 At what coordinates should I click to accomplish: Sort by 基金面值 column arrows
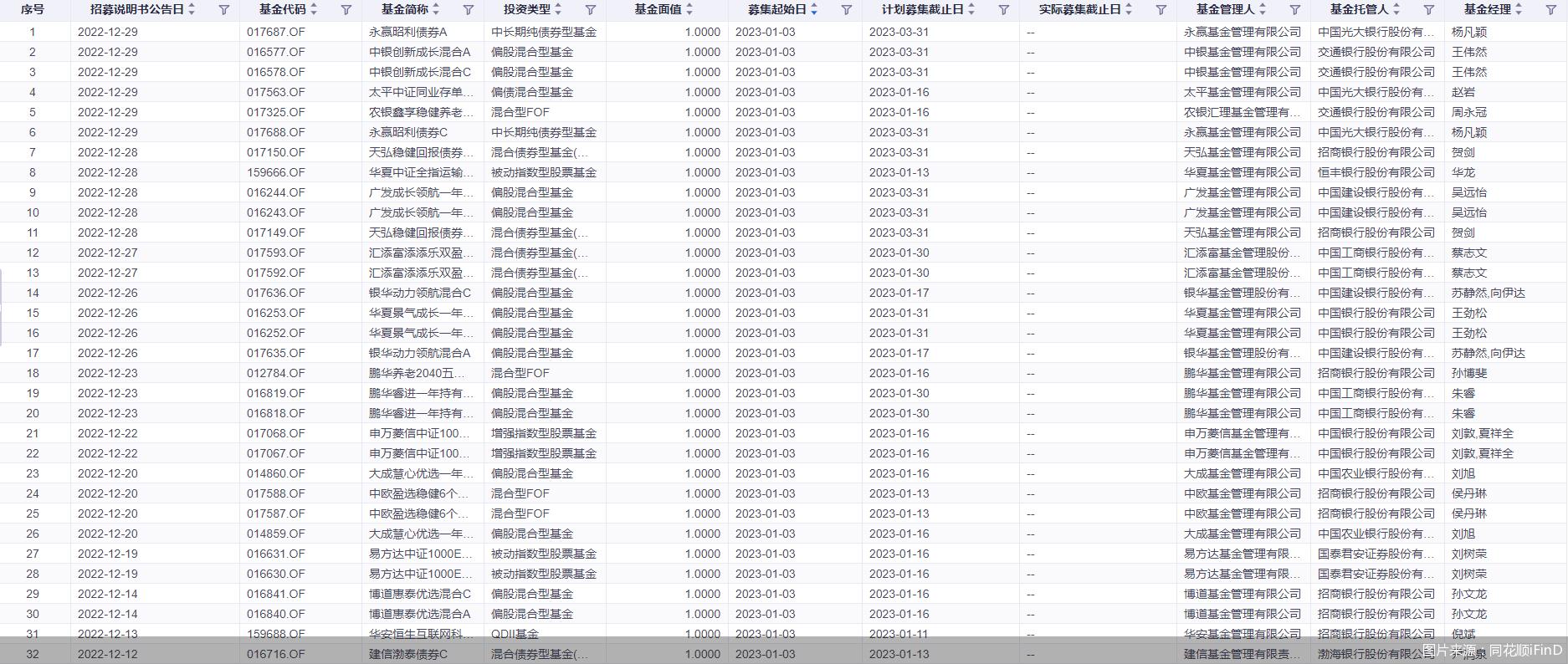(x=689, y=9)
